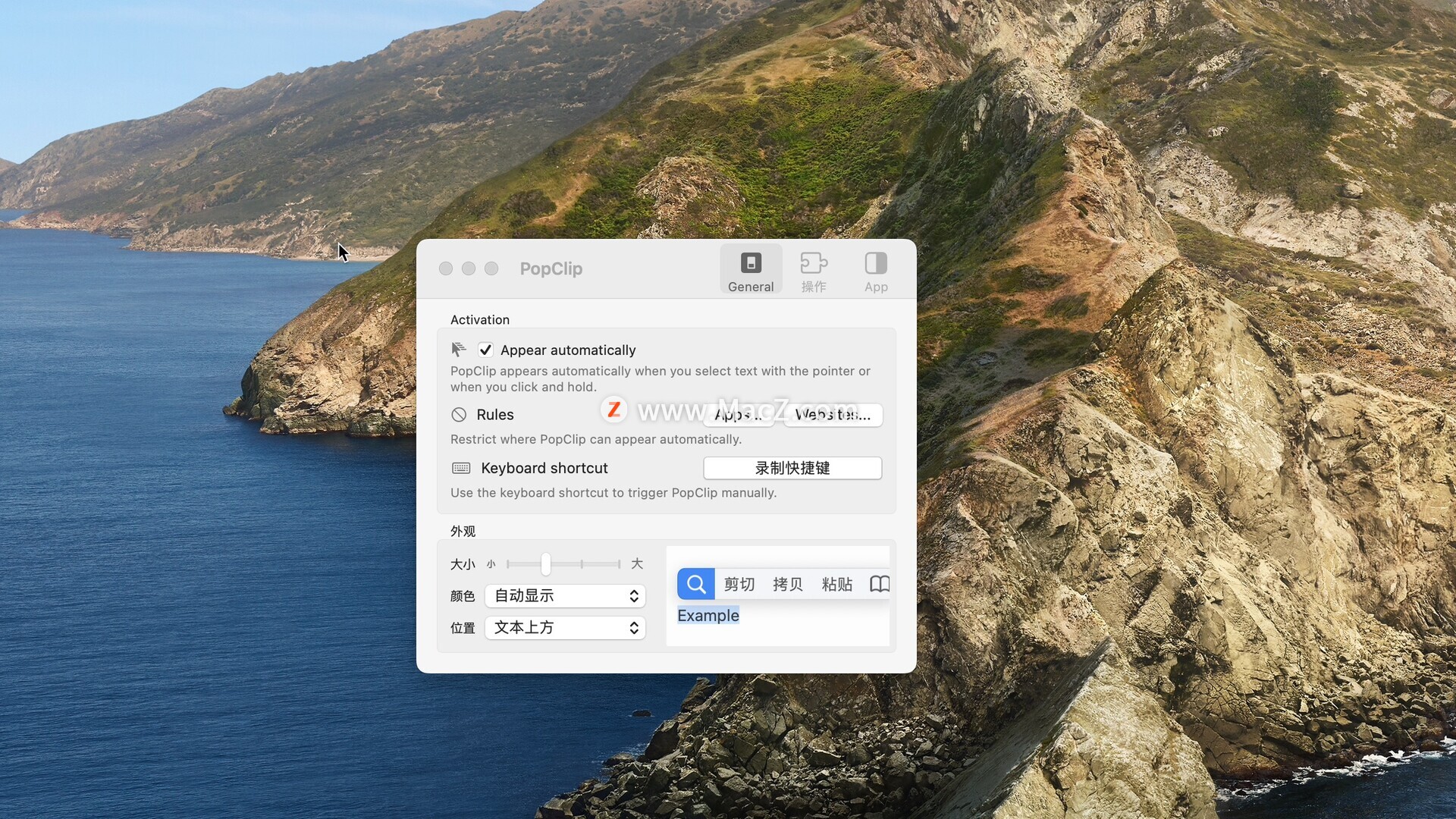Open the 位置 dropdown set to 文本上方
Image resolution: width=1456 pixels, height=819 pixels.
click(x=565, y=627)
